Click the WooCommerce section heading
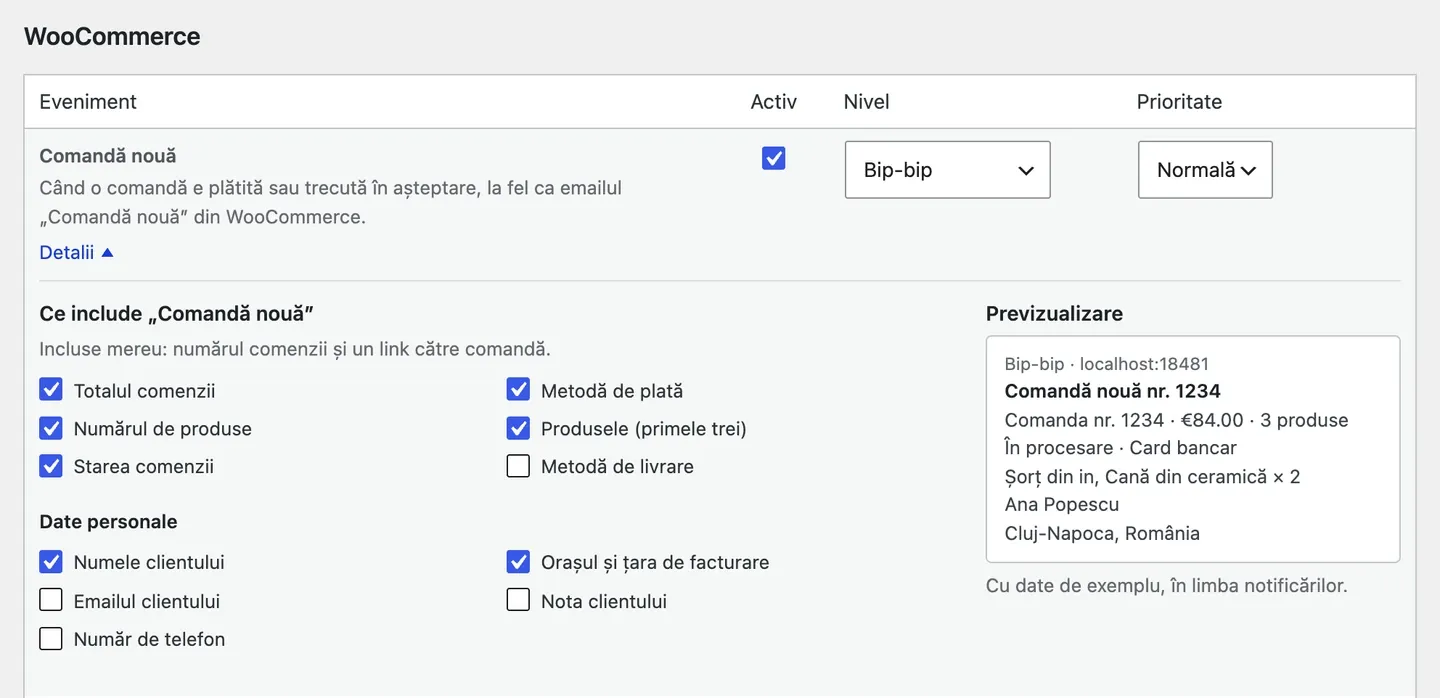Screen dimensions: 1440x698 tap(112, 37)
